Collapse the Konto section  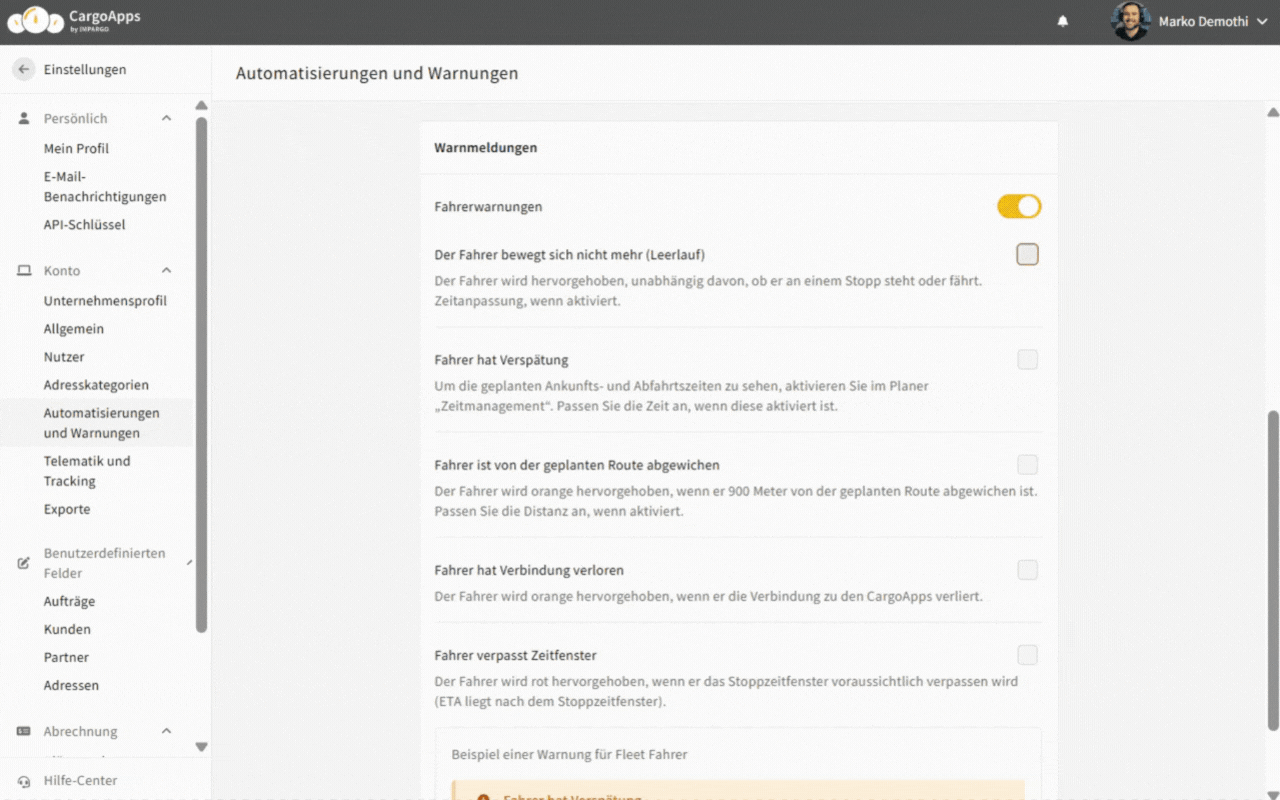click(x=166, y=270)
